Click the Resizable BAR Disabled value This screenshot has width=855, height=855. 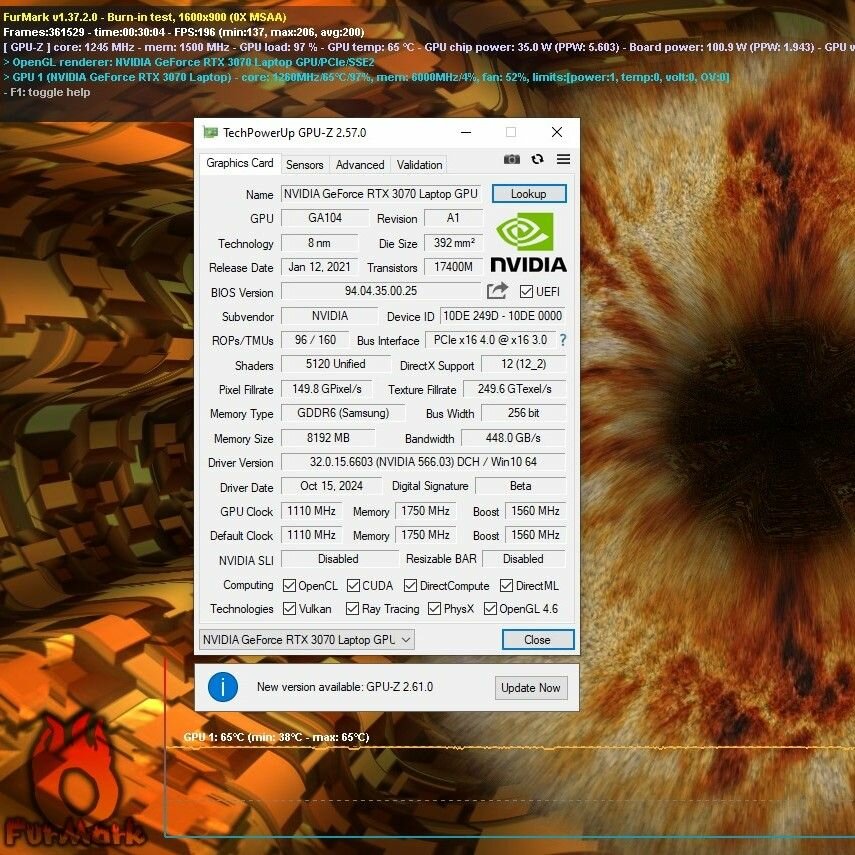(x=523, y=559)
